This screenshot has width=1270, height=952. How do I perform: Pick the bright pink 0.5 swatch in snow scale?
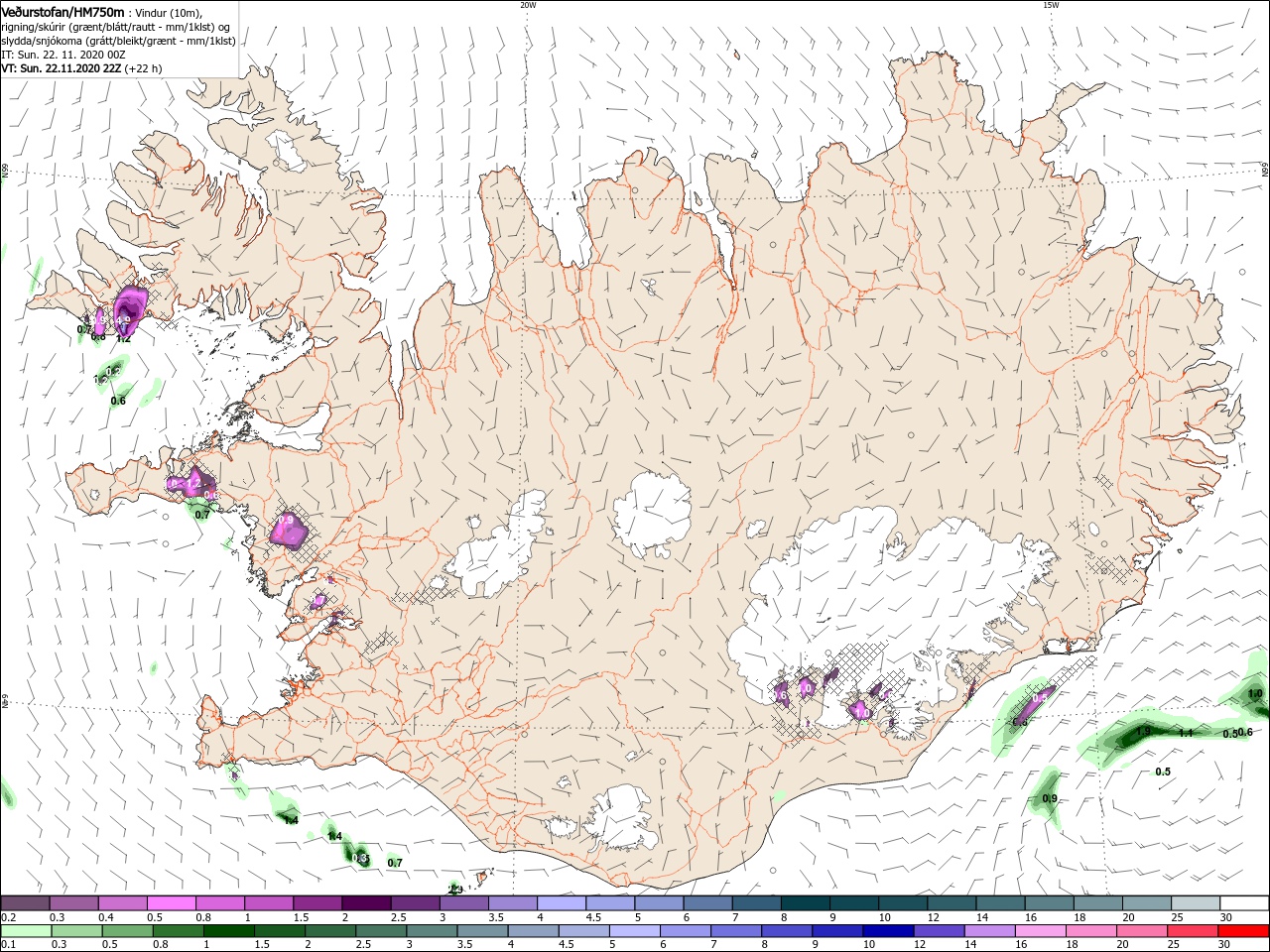point(171,903)
